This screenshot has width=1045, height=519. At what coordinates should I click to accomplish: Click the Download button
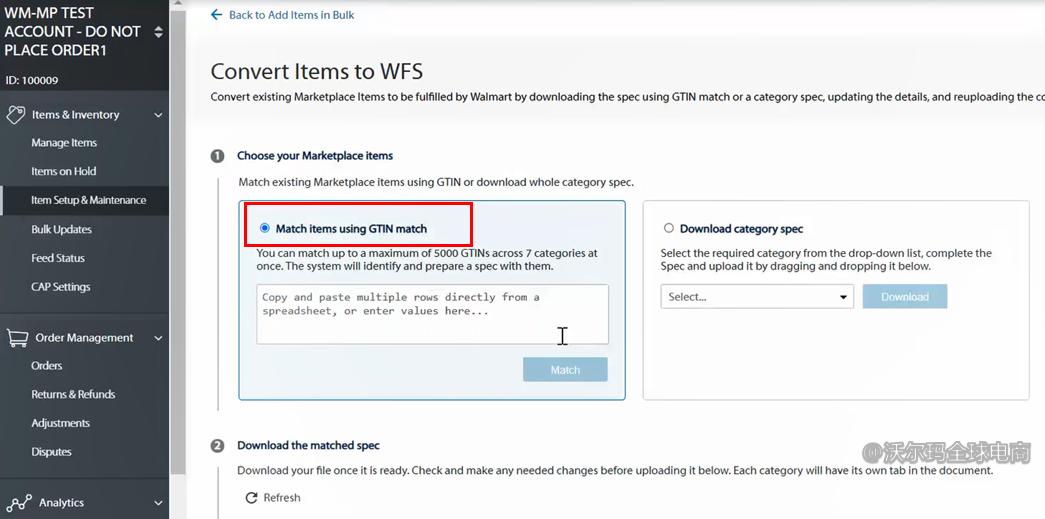pos(905,296)
